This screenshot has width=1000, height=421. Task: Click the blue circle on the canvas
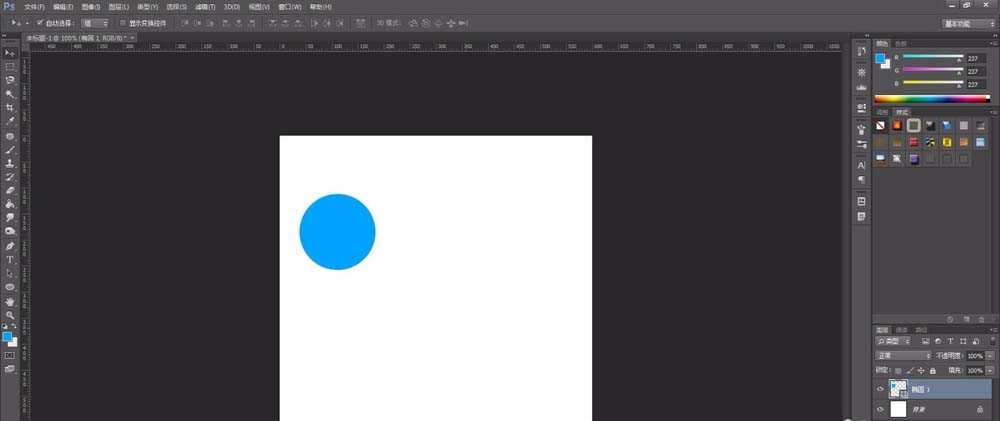(x=337, y=232)
